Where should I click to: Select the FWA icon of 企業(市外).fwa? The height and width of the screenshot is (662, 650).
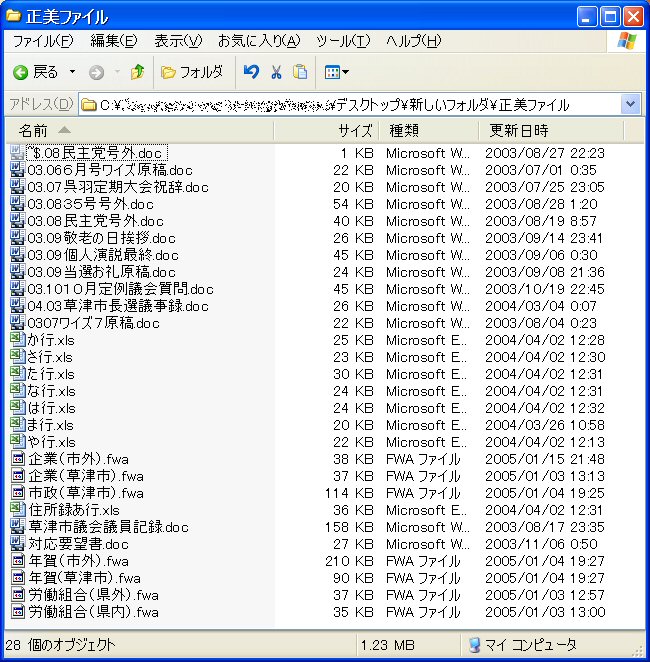tap(17, 459)
